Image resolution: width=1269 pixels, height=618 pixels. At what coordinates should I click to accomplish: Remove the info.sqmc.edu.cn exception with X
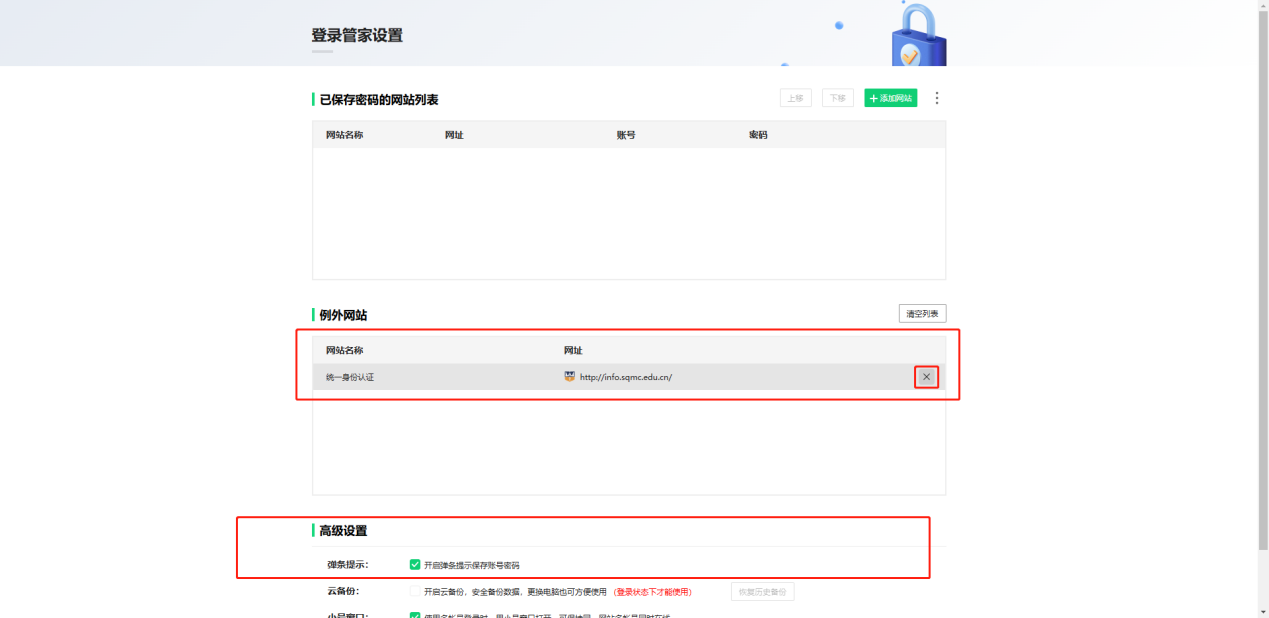click(x=926, y=377)
